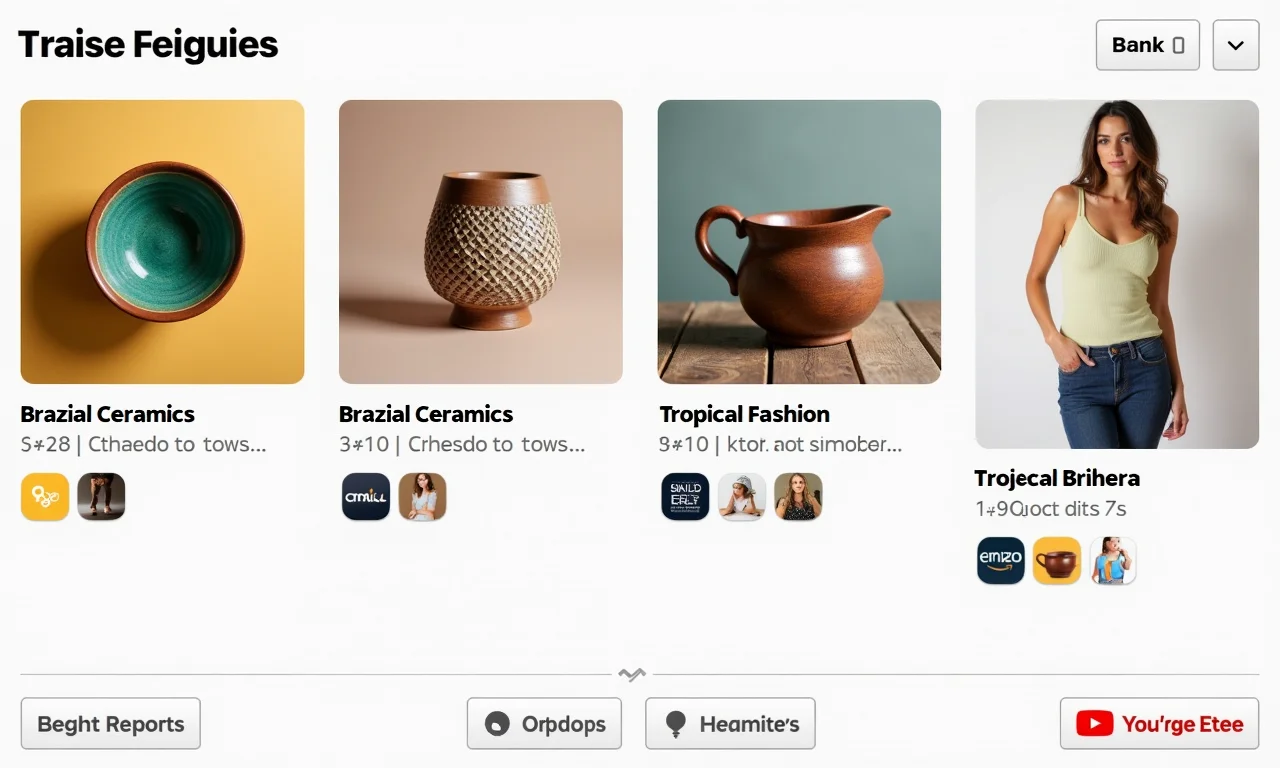
Task: Click the SWILD ERLY brand icon
Action: (685, 496)
